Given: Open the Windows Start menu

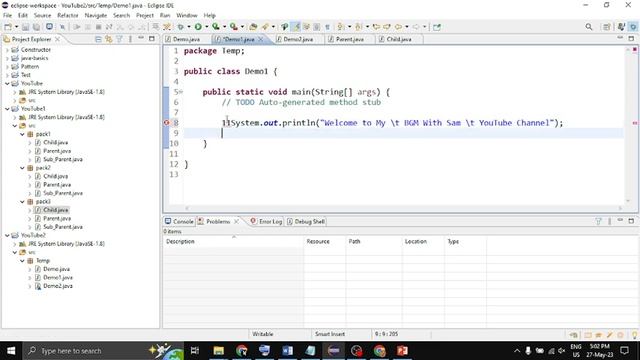Looking at the screenshot, I should pos(11,351).
